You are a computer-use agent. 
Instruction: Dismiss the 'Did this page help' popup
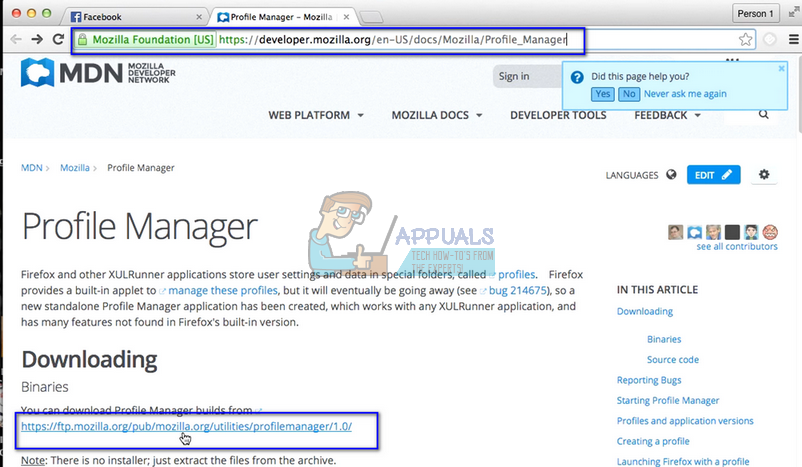coord(781,68)
